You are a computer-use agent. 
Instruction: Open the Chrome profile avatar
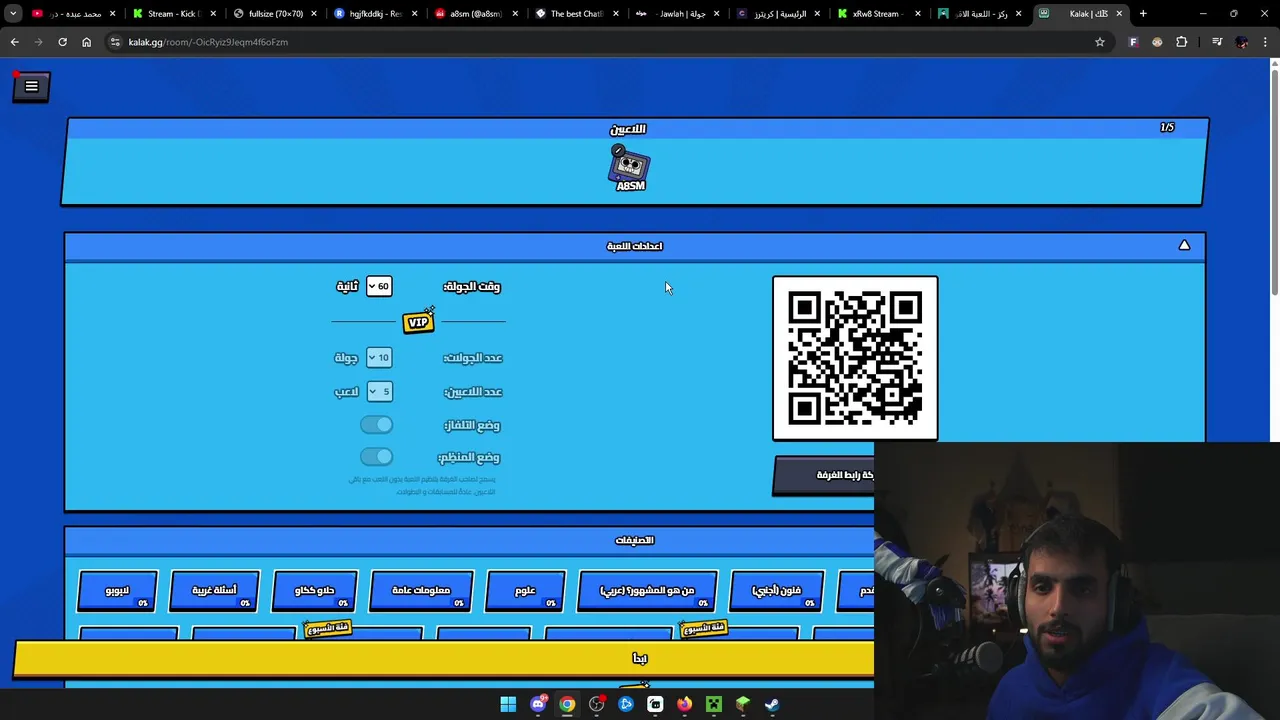click(x=1242, y=42)
